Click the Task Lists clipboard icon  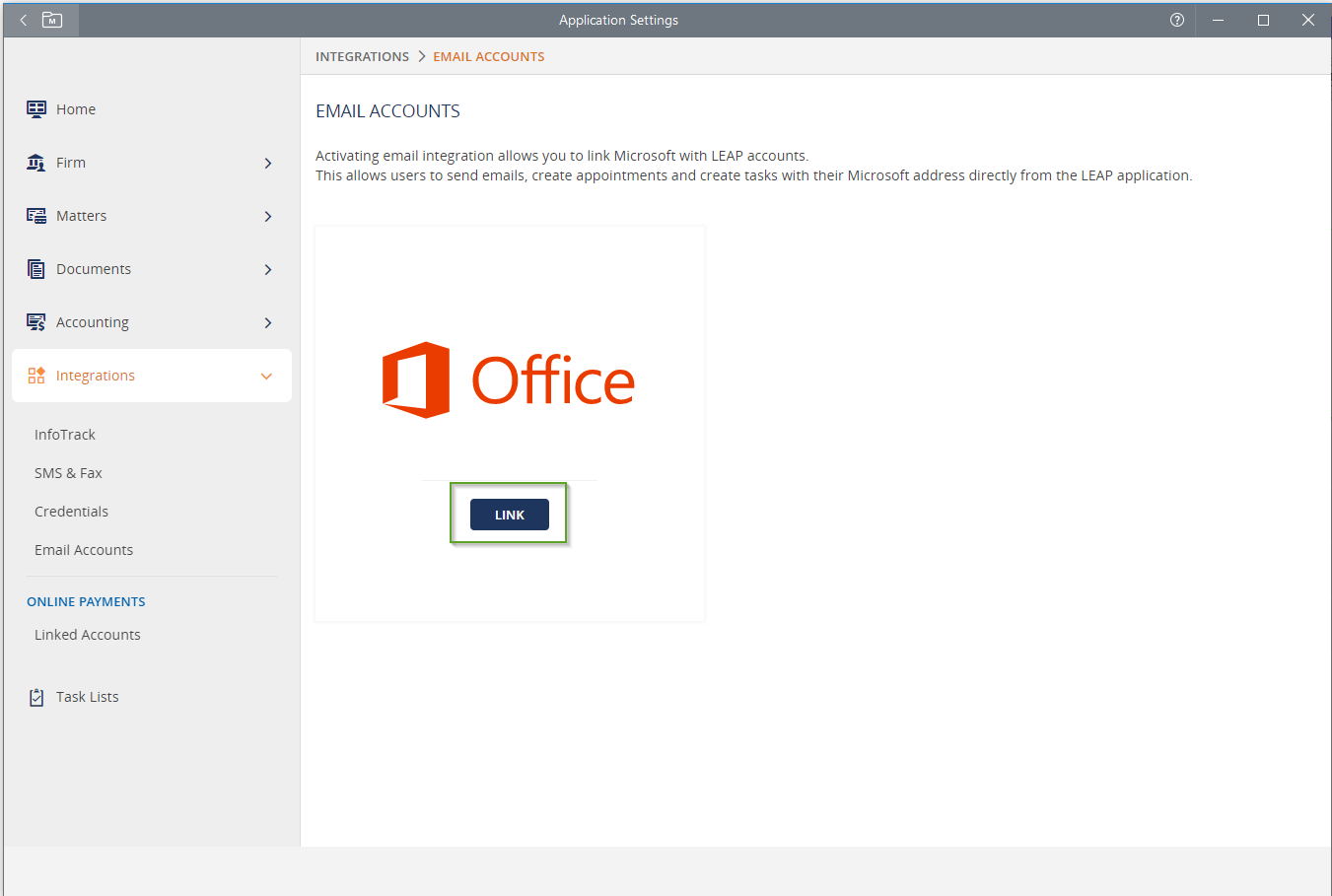(36, 697)
